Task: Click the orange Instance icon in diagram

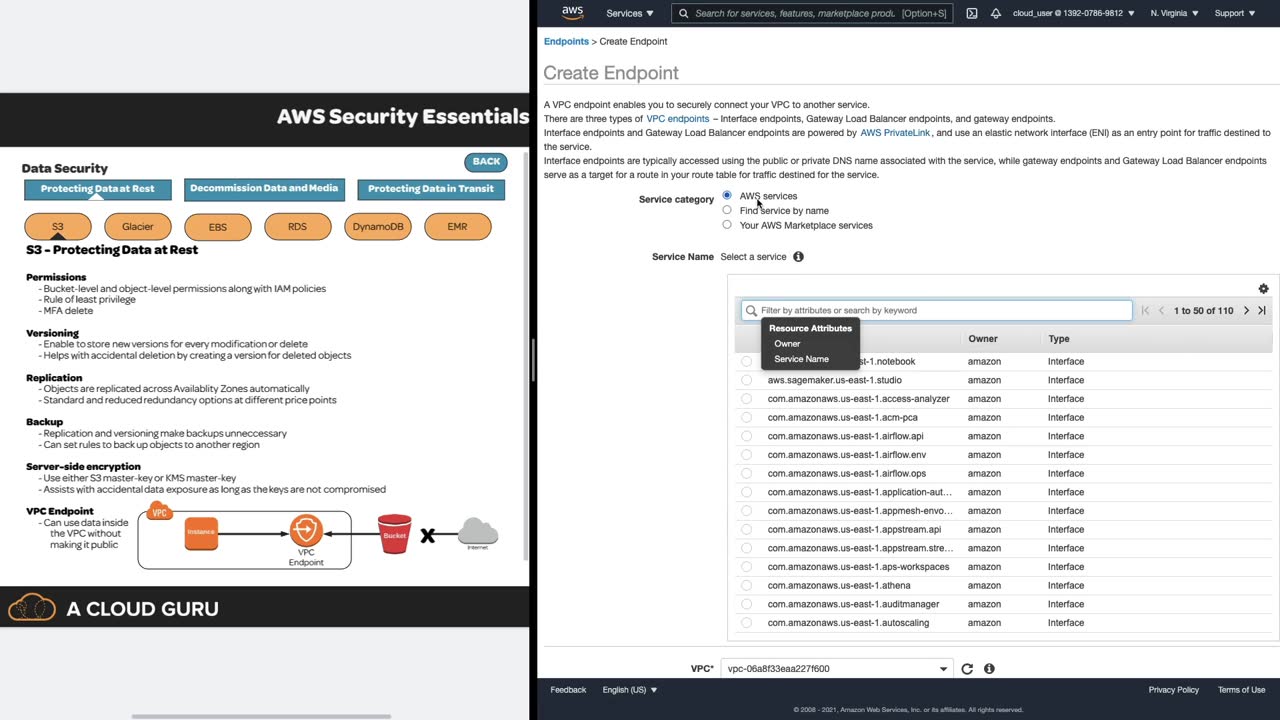Action: click(201, 533)
